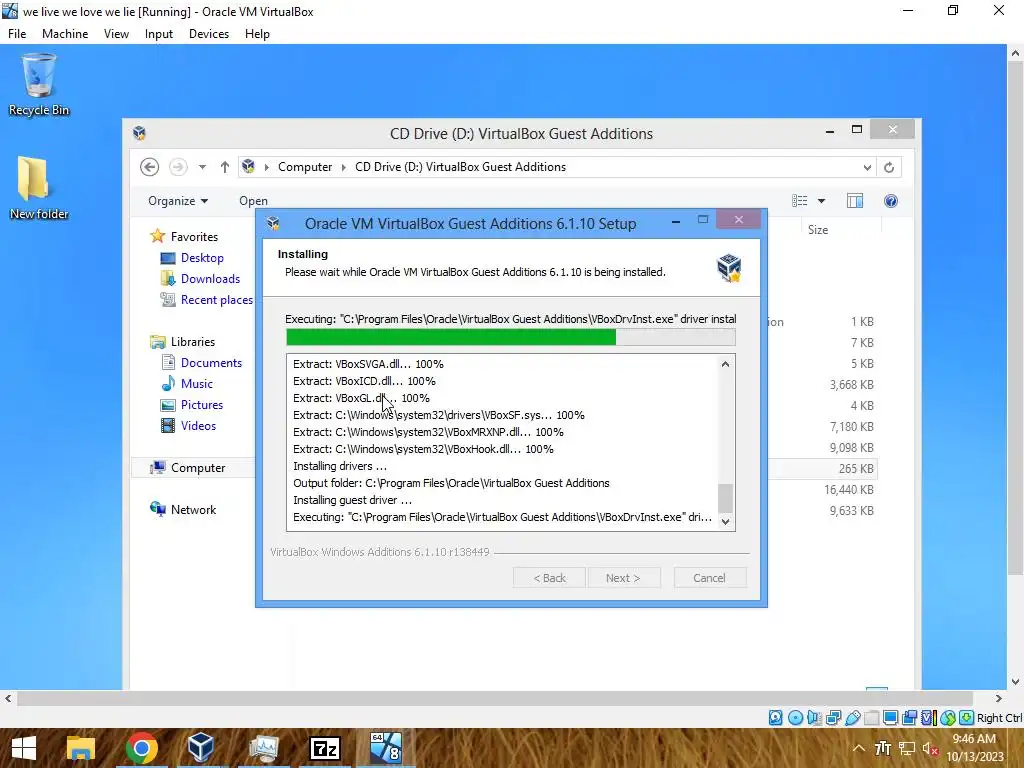Click the install log scrollbar up arrow
The width and height of the screenshot is (1024, 768).
coord(726,364)
